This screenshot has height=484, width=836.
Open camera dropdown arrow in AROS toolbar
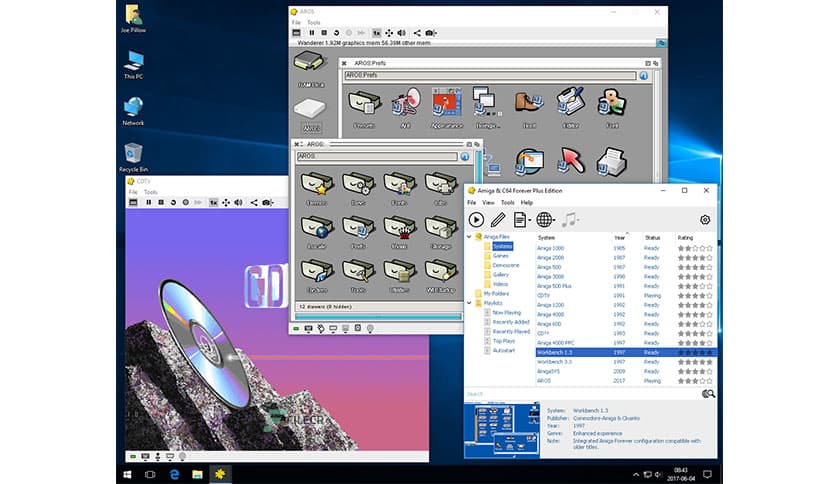pos(436,33)
